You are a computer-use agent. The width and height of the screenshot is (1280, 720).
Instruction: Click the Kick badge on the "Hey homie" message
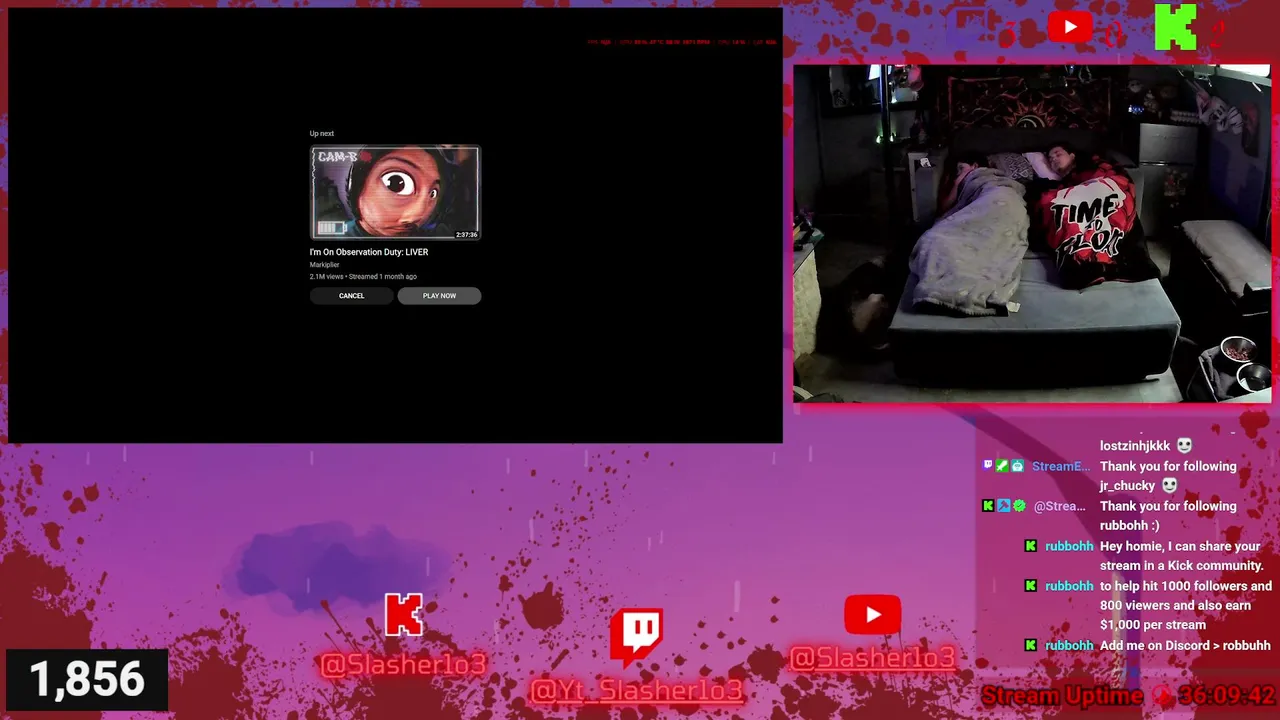(1031, 546)
